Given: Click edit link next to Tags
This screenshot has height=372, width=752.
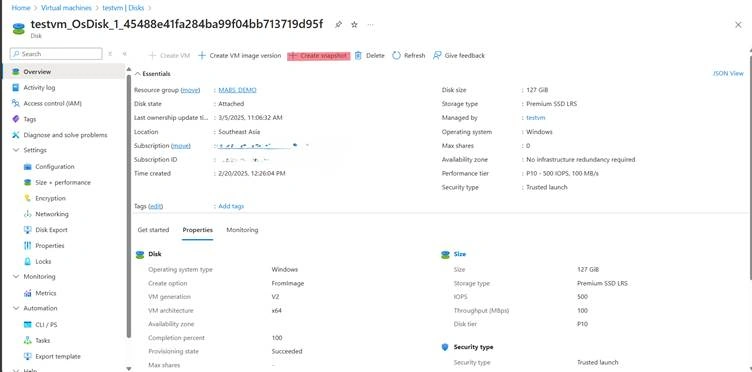Looking at the screenshot, I should tap(156, 206).
